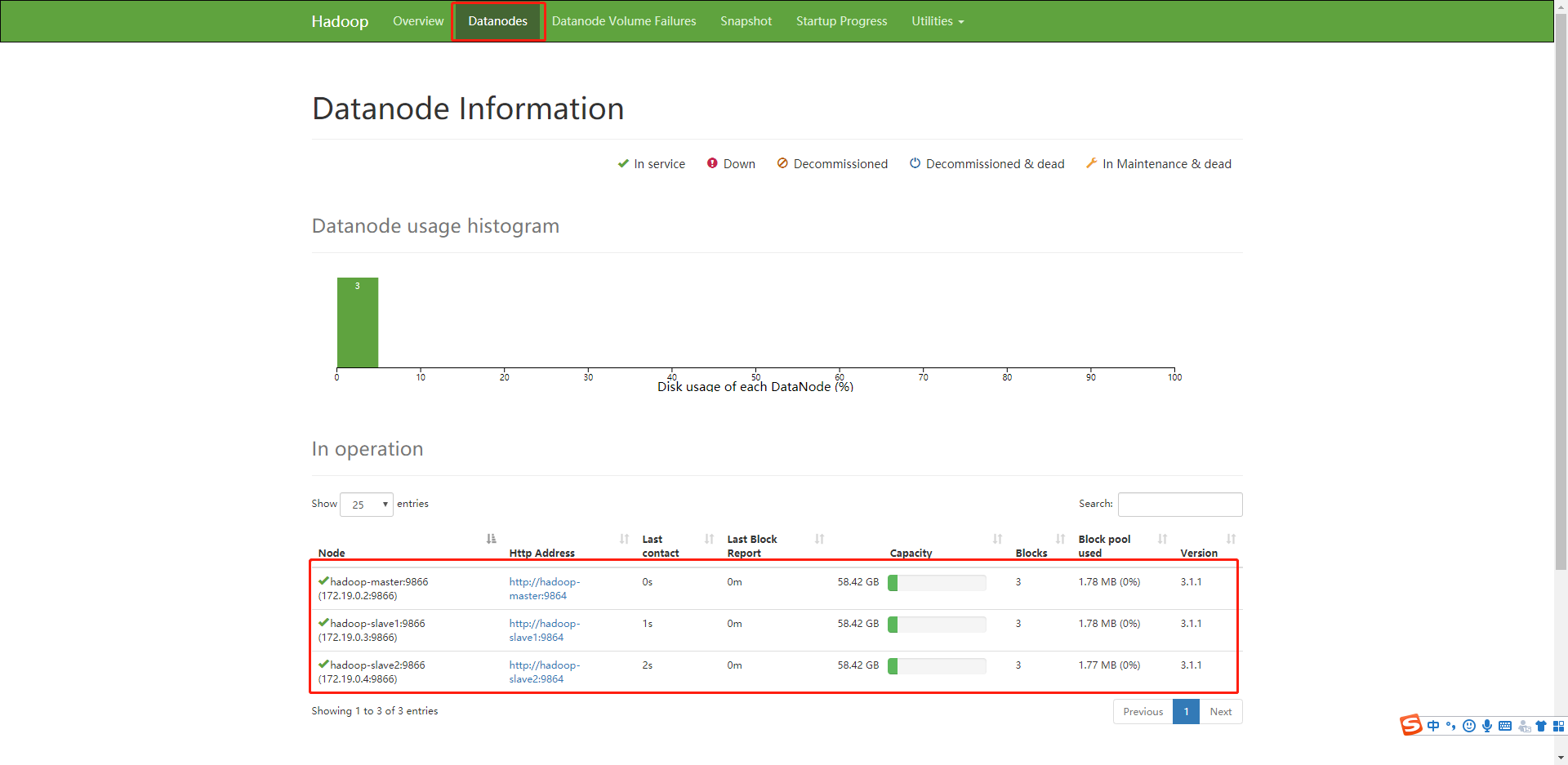Click hadoop-slave1 capacity usage bar
This screenshot has width=1568, height=765.
tap(937, 625)
